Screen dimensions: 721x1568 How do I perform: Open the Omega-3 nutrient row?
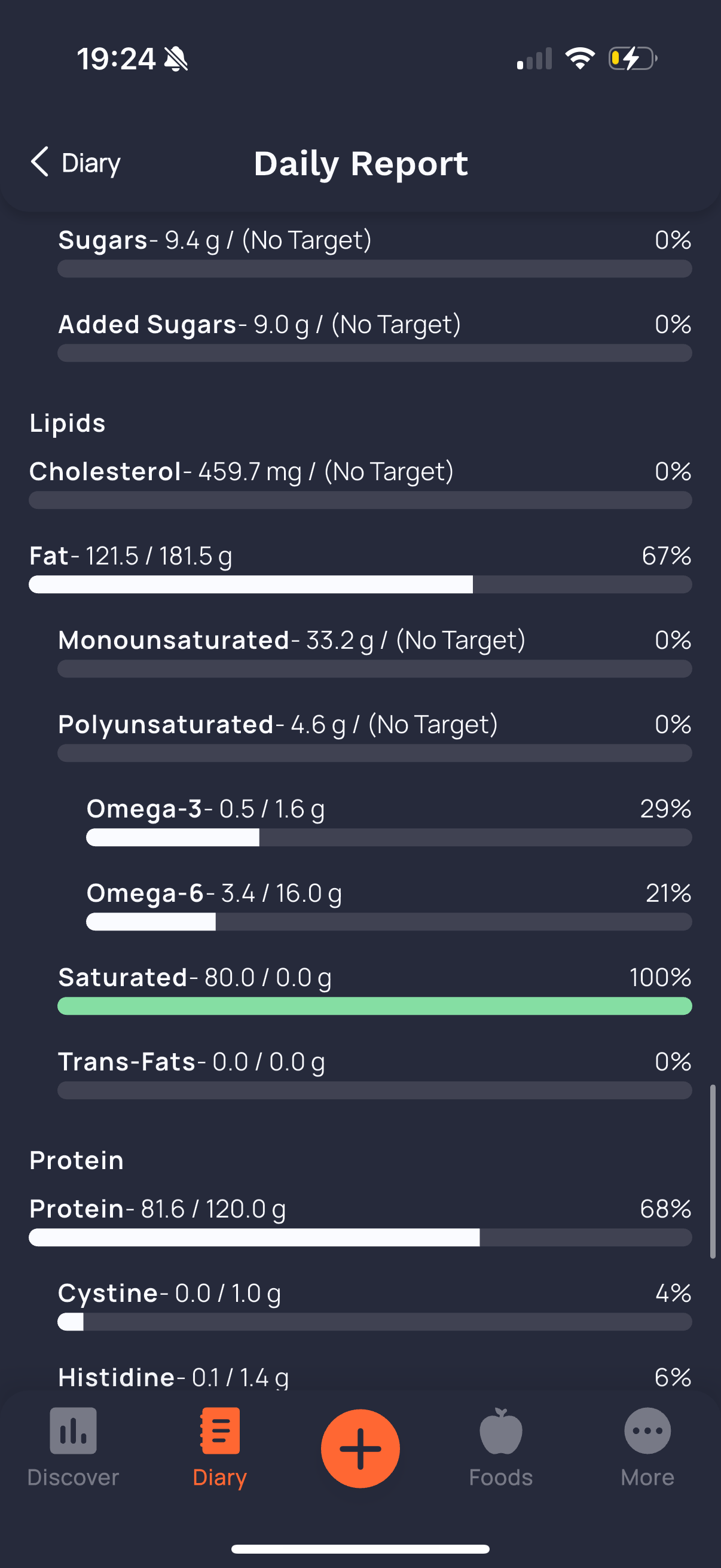coord(389,820)
